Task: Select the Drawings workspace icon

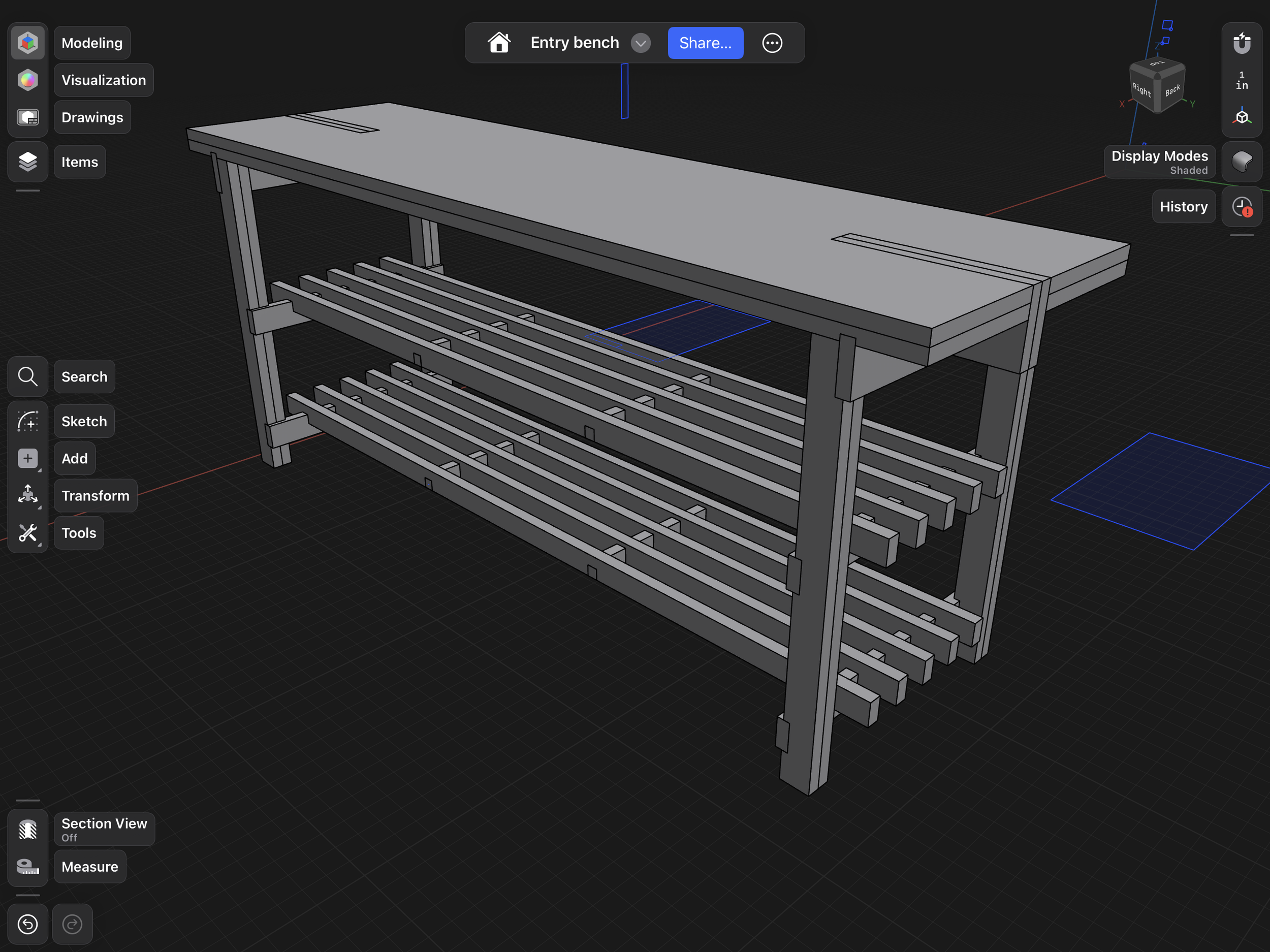Action: point(27,117)
